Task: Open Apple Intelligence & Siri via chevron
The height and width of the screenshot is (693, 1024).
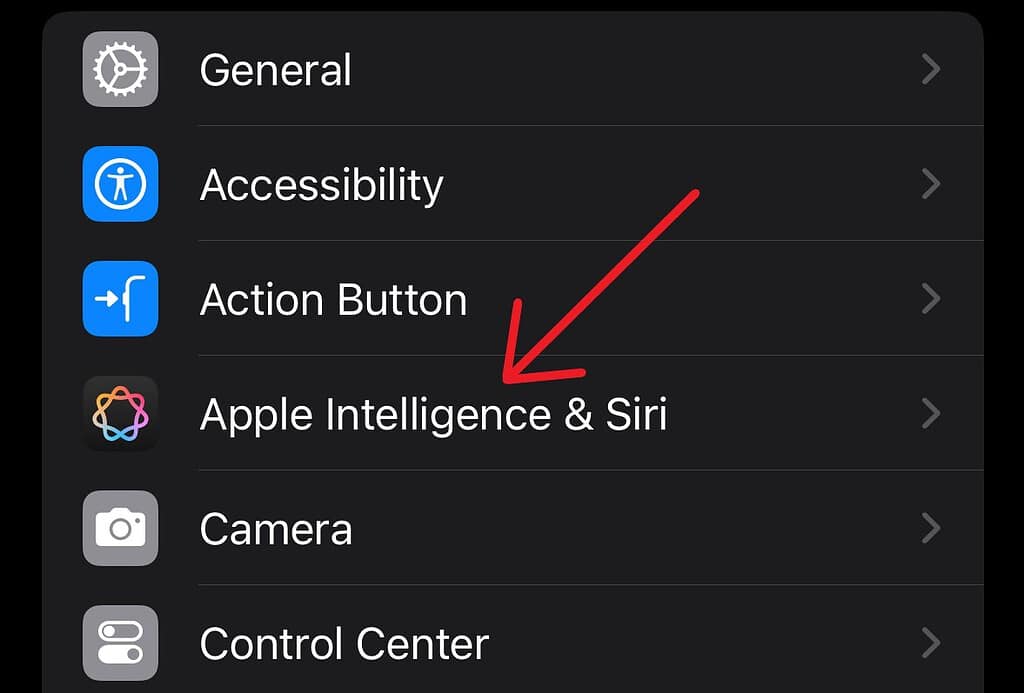Action: pyautogui.click(x=931, y=413)
